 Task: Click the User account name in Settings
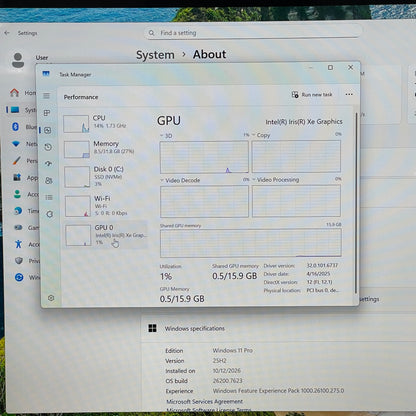point(42,58)
